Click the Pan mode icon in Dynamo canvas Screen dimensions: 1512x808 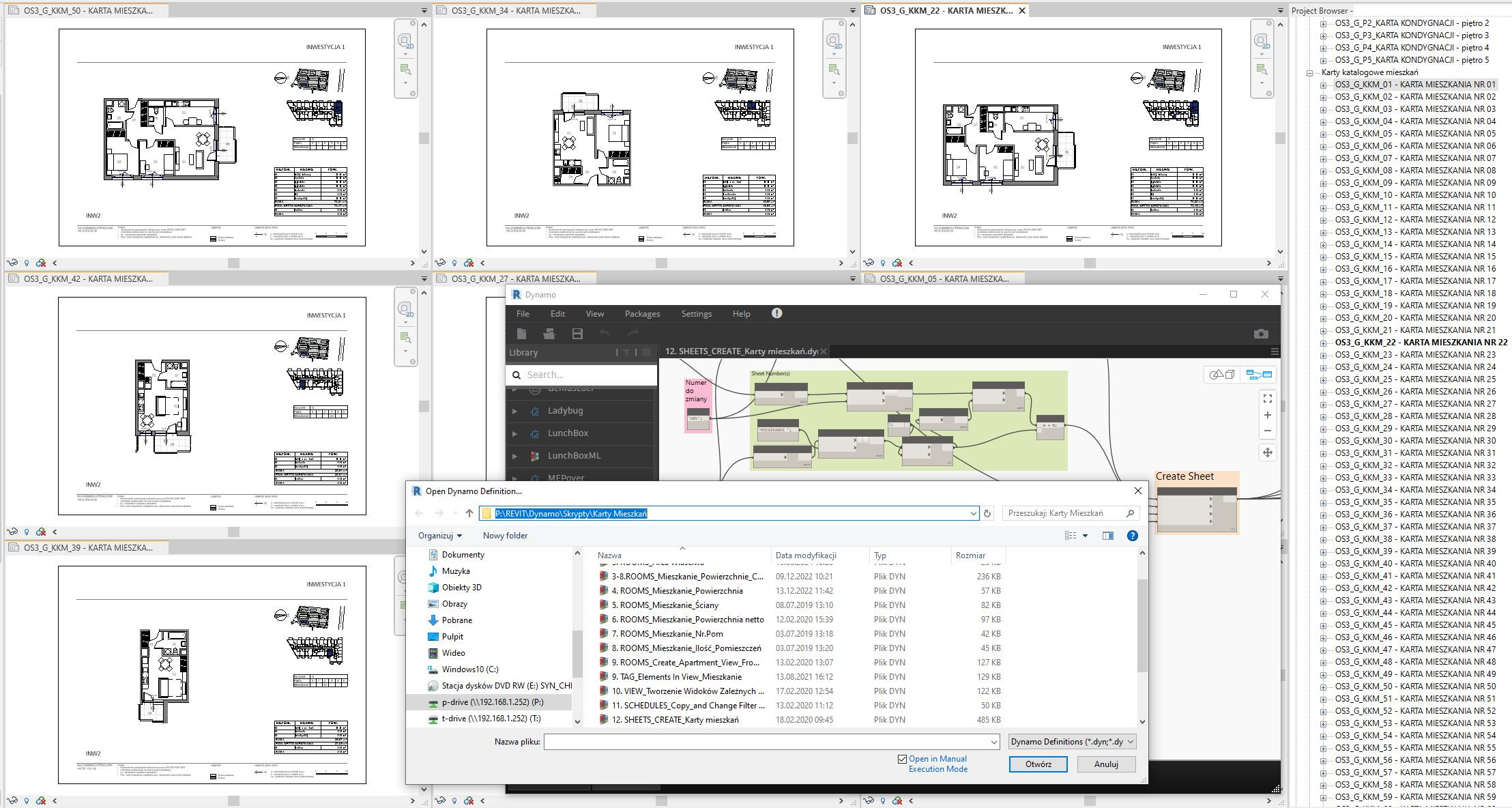pos(1267,452)
